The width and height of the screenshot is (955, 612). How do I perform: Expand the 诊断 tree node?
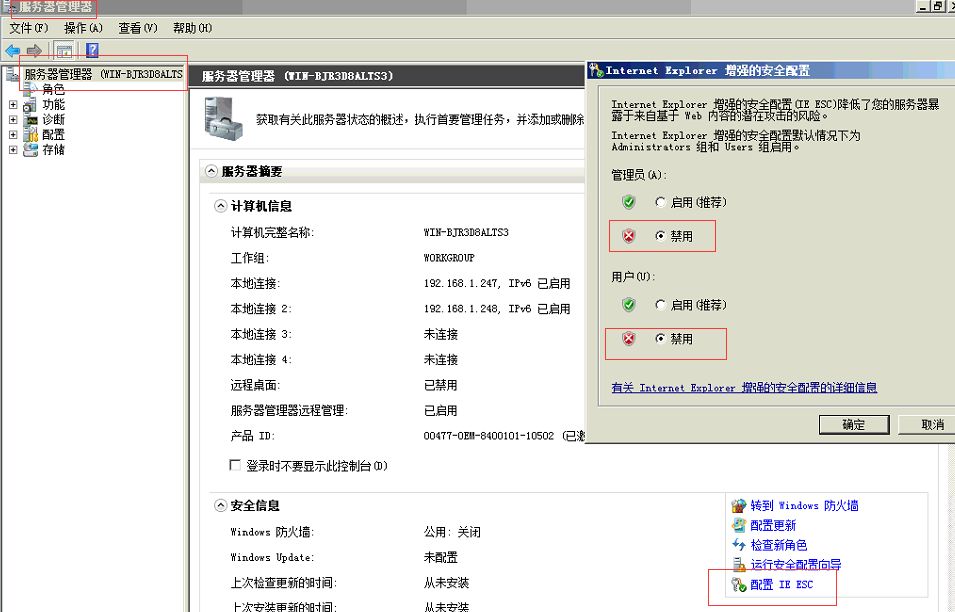(13, 120)
